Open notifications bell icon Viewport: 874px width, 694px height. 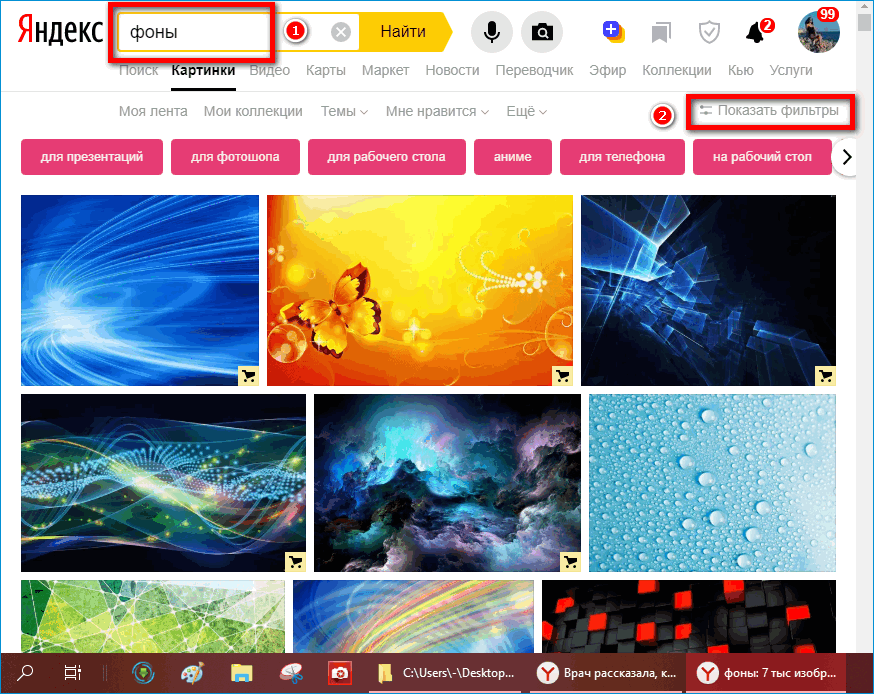756,33
